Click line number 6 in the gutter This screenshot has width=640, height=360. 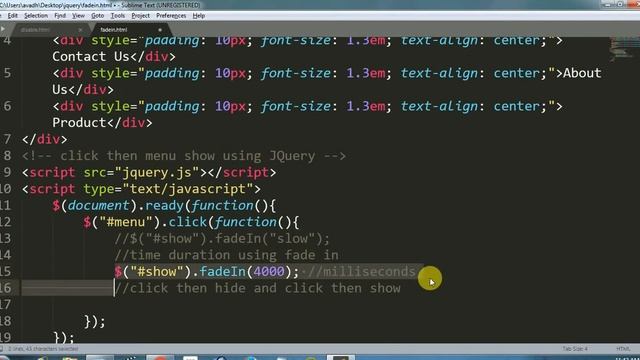(7, 106)
